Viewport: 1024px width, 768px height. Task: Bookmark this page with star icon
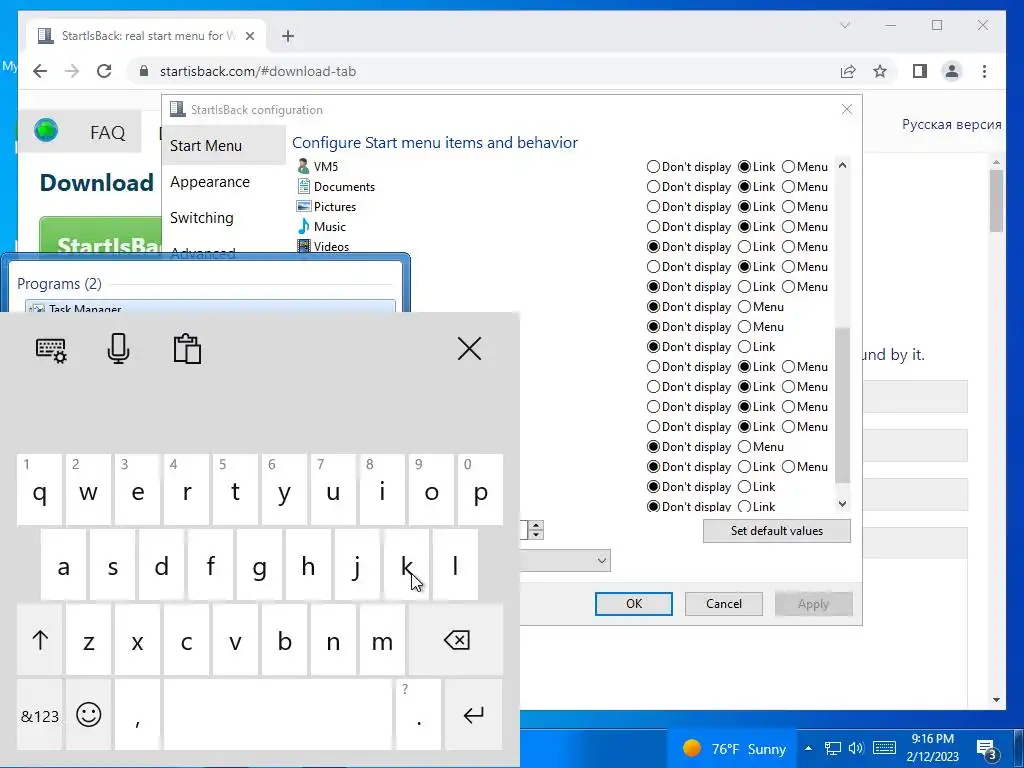tap(880, 71)
